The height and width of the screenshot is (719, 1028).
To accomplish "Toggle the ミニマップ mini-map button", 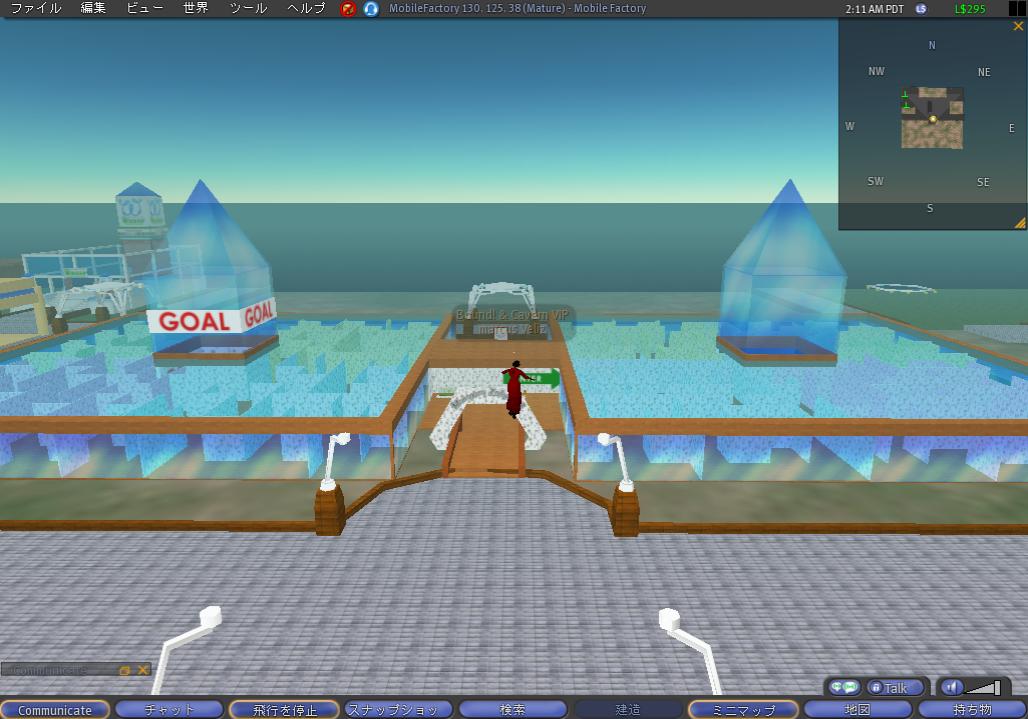I will (x=743, y=710).
